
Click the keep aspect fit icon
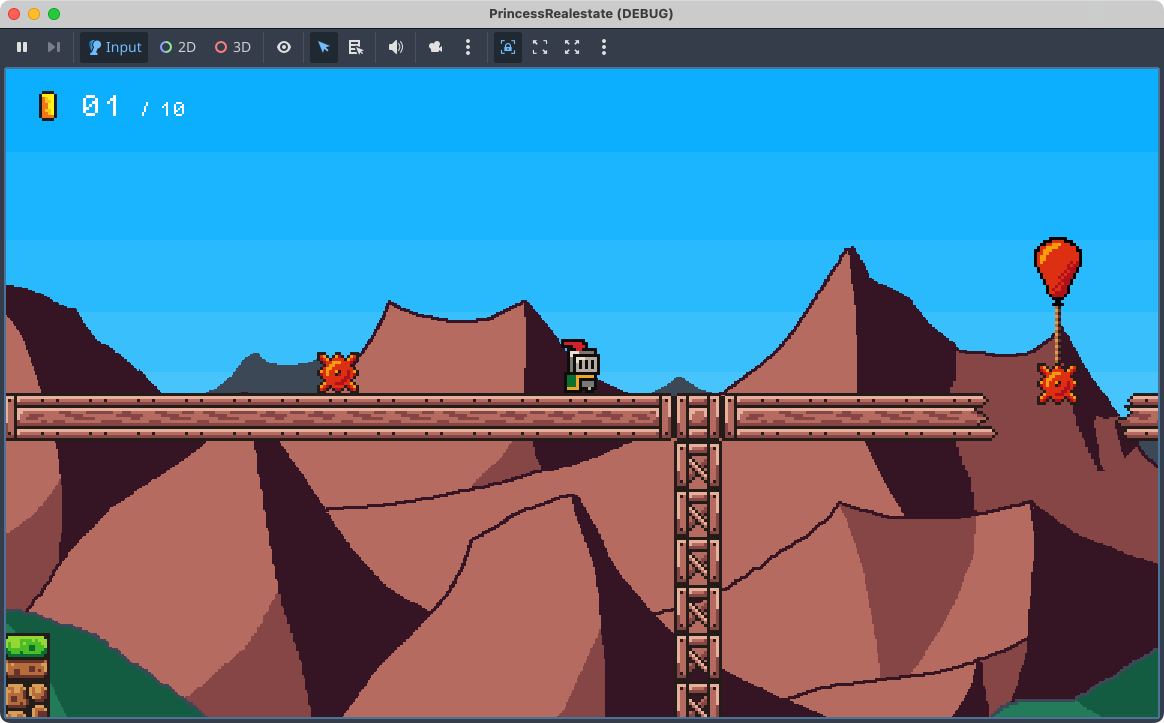[540, 47]
